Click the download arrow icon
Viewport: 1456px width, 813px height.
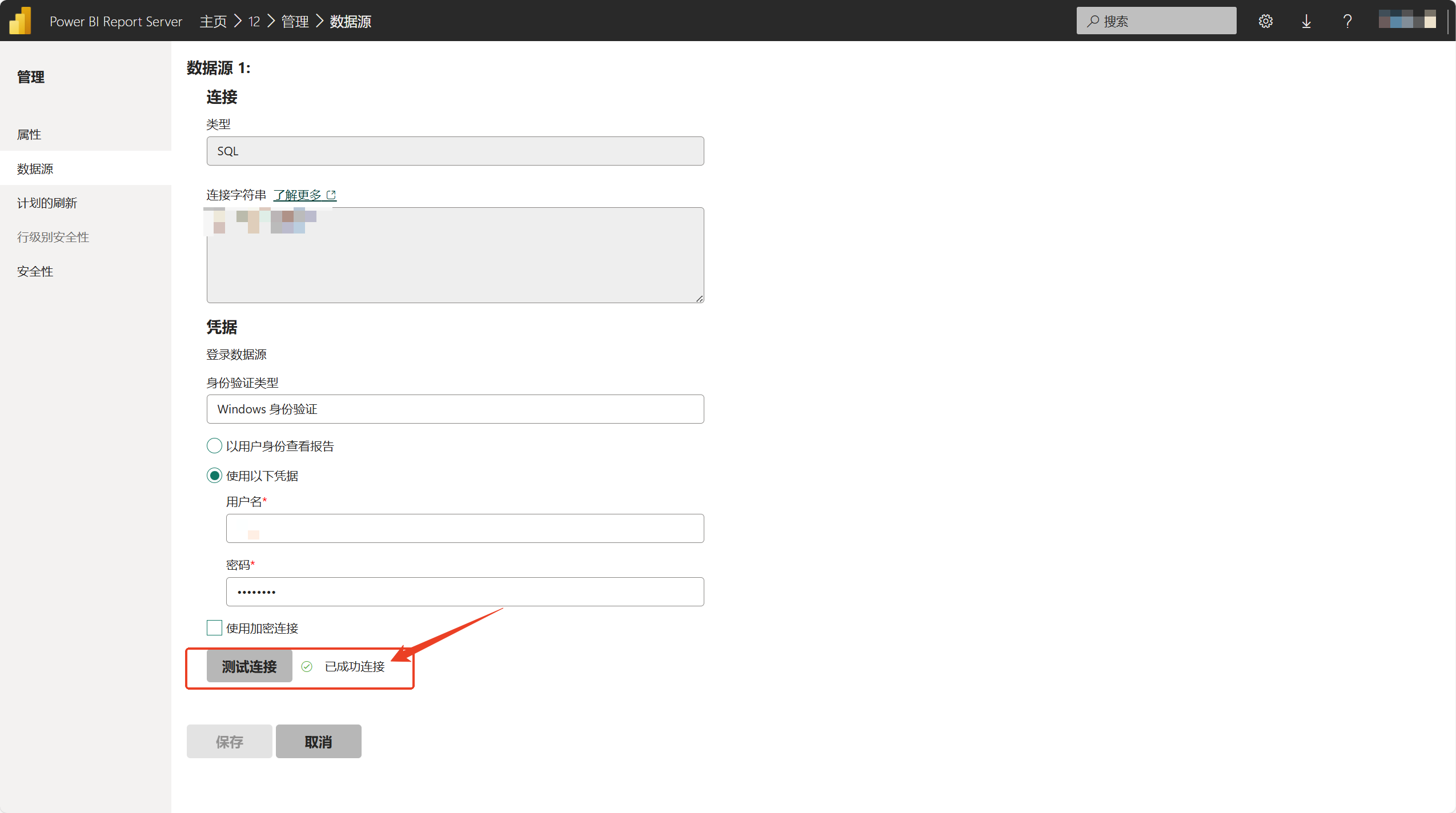1306,21
